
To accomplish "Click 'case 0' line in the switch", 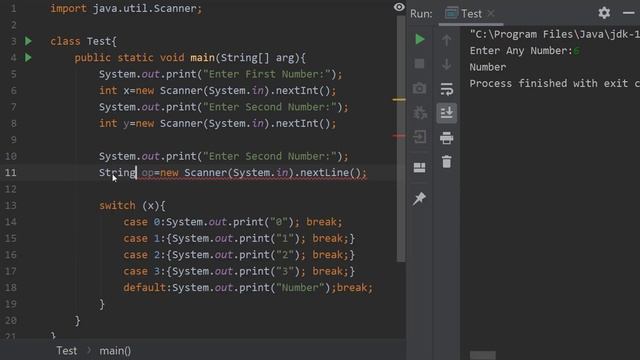I will point(233,222).
